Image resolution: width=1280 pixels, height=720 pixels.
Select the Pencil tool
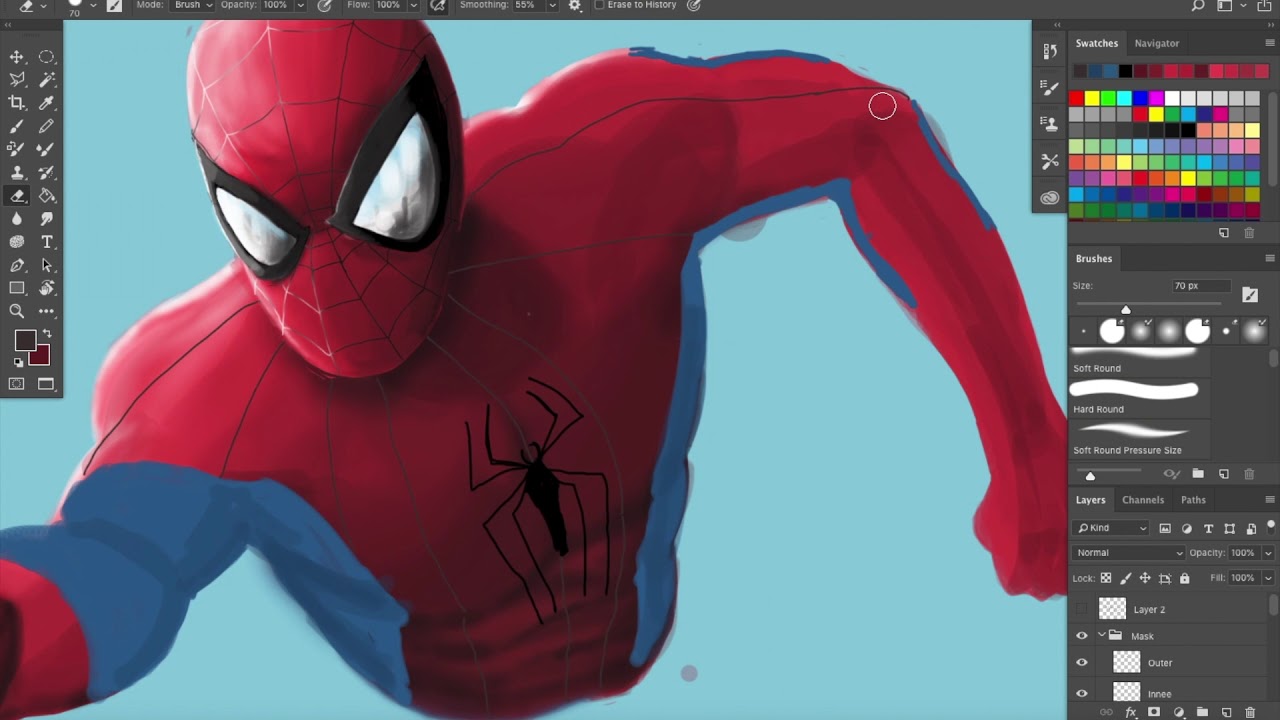[47, 127]
